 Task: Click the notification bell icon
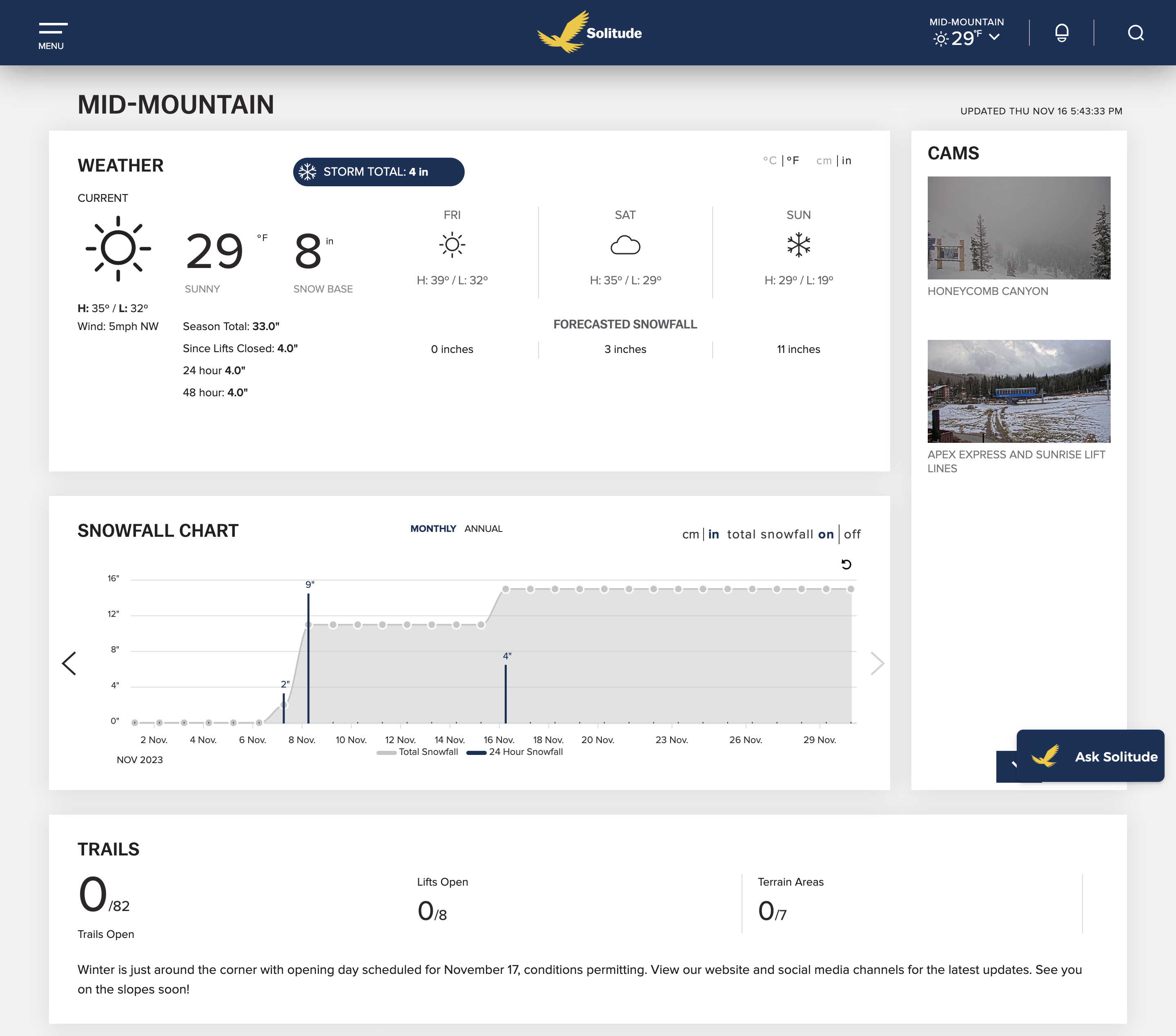[x=1062, y=33]
